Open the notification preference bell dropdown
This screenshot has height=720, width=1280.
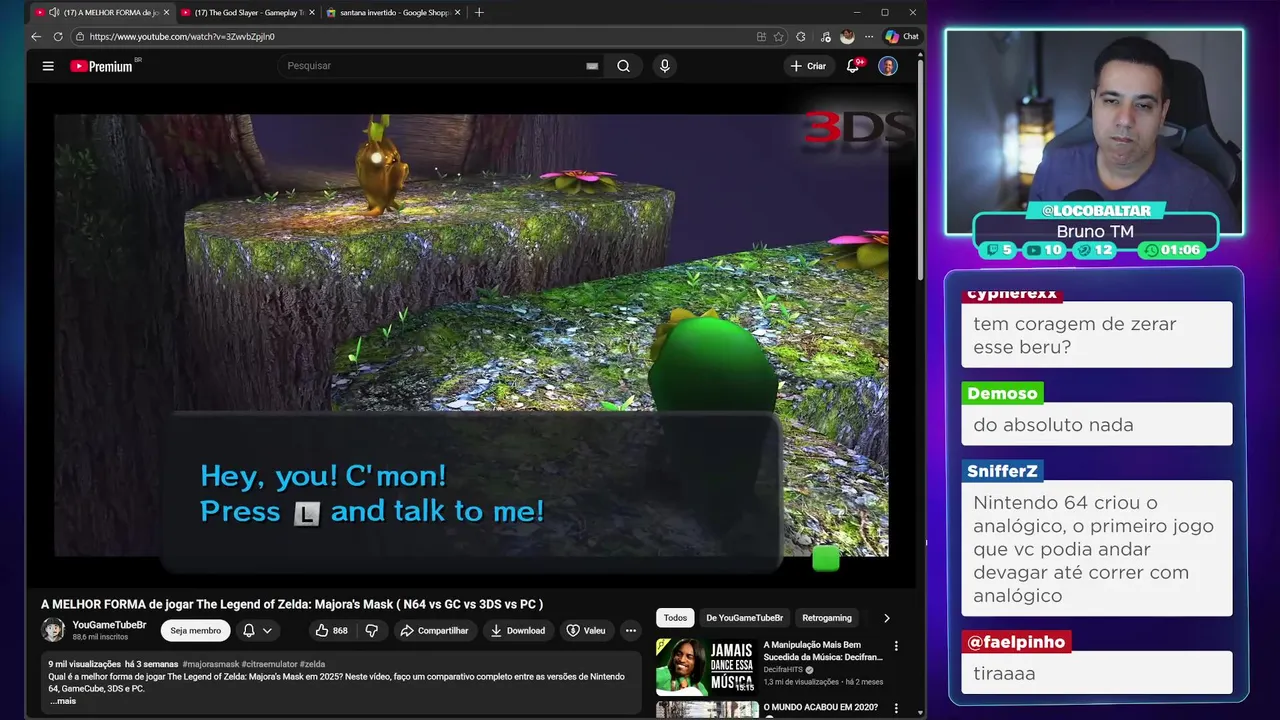click(x=257, y=631)
